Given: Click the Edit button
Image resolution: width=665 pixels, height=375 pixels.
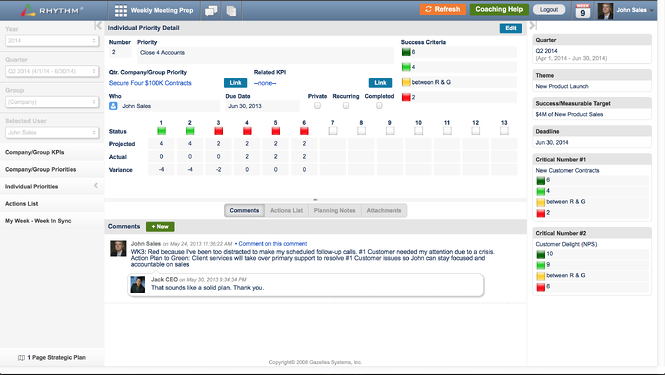Looking at the screenshot, I should coord(511,28).
